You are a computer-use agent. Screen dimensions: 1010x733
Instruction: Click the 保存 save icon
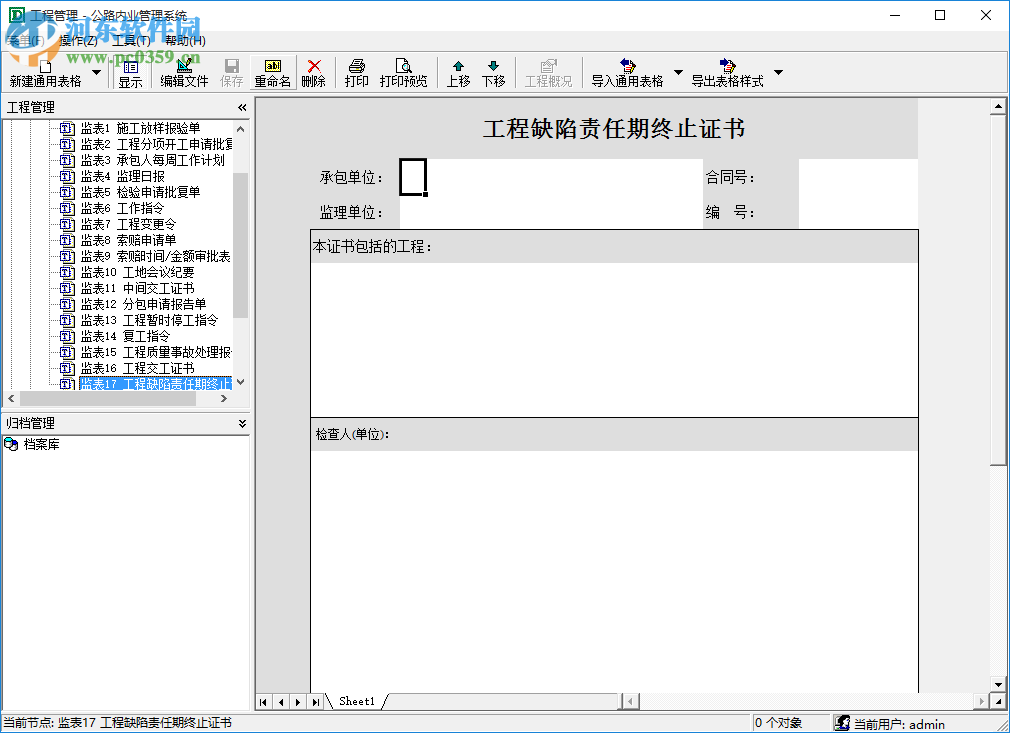click(x=231, y=72)
